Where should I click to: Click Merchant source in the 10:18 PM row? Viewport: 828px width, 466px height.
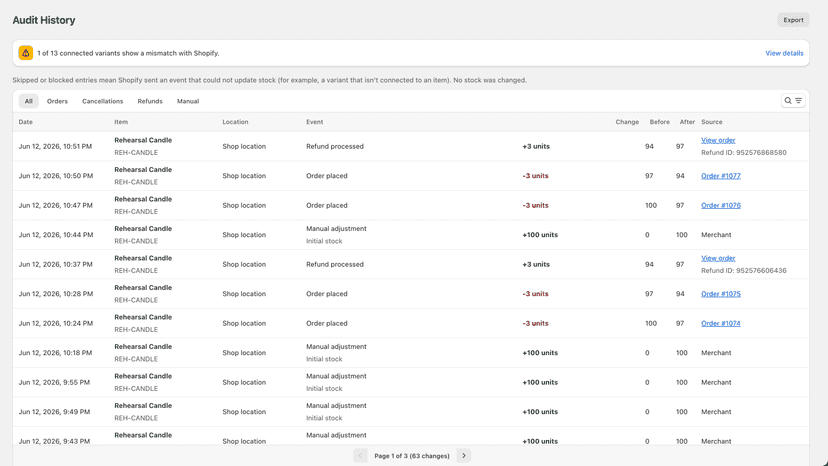click(x=716, y=353)
